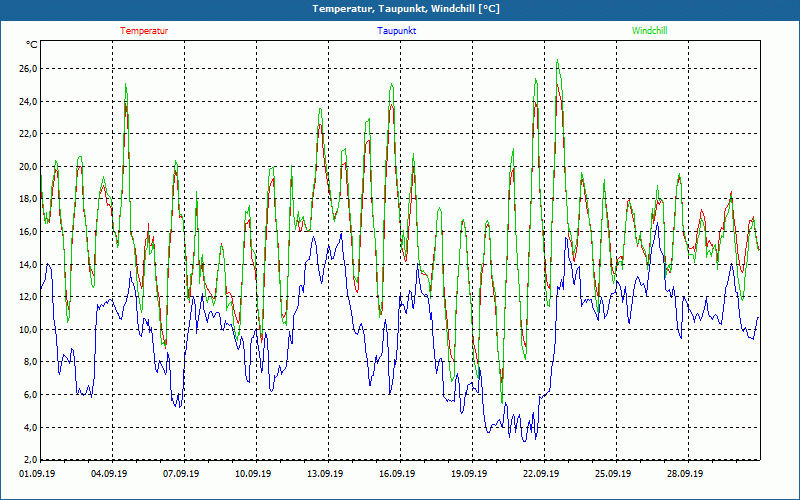Click the 01.09.19 date label
This screenshot has height=500, width=800.
(37, 473)
